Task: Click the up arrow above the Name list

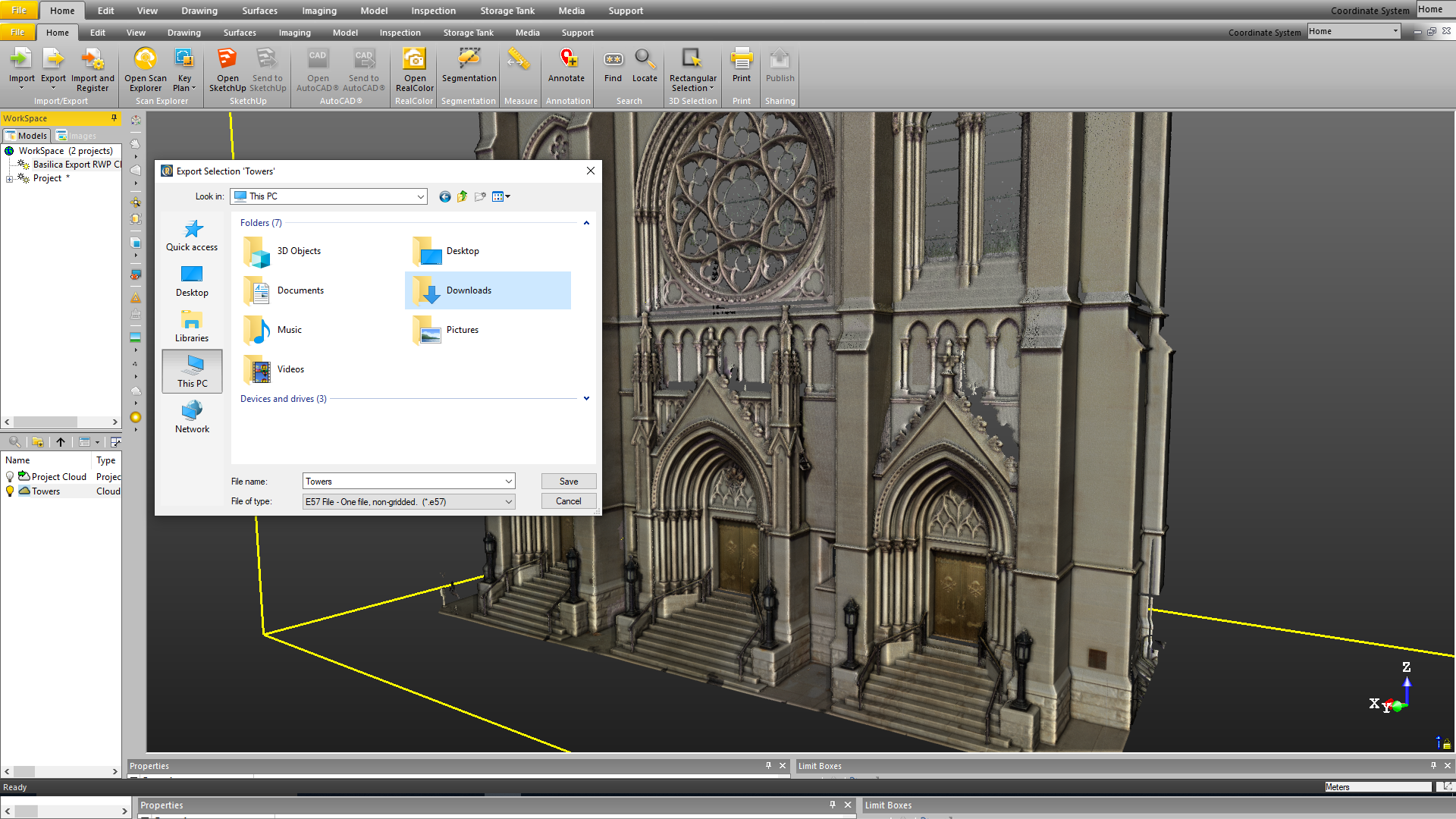Action: pos(61,442)
